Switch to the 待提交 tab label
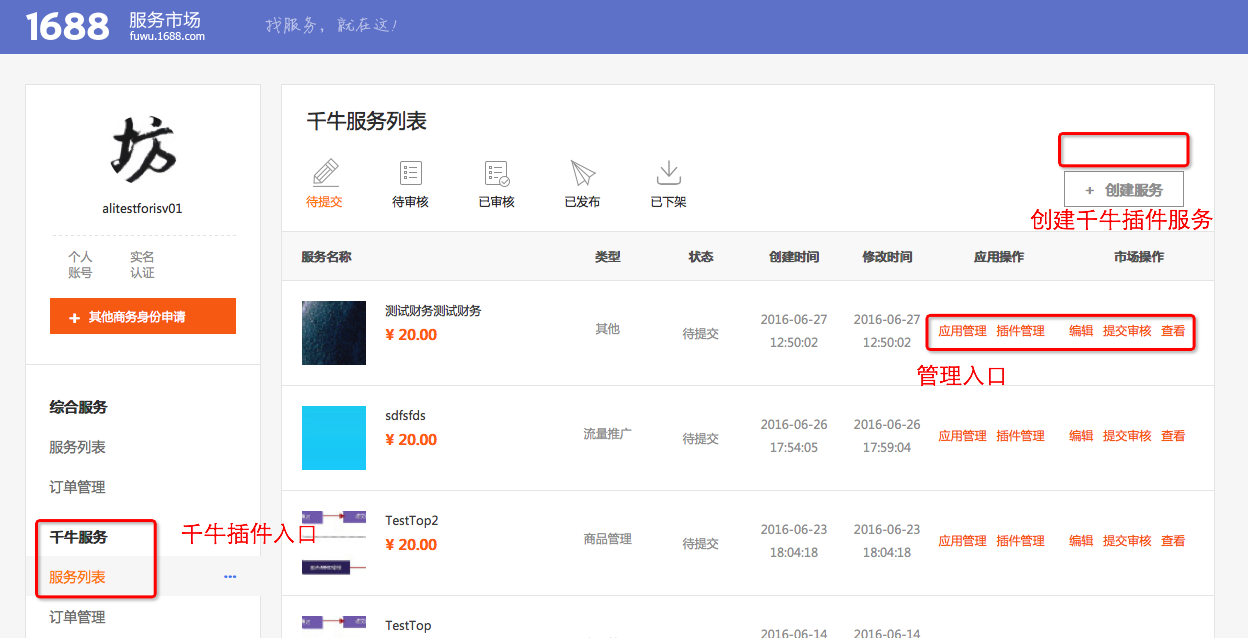This screenshot has height=638, width=1248. (x=325, y=202)
